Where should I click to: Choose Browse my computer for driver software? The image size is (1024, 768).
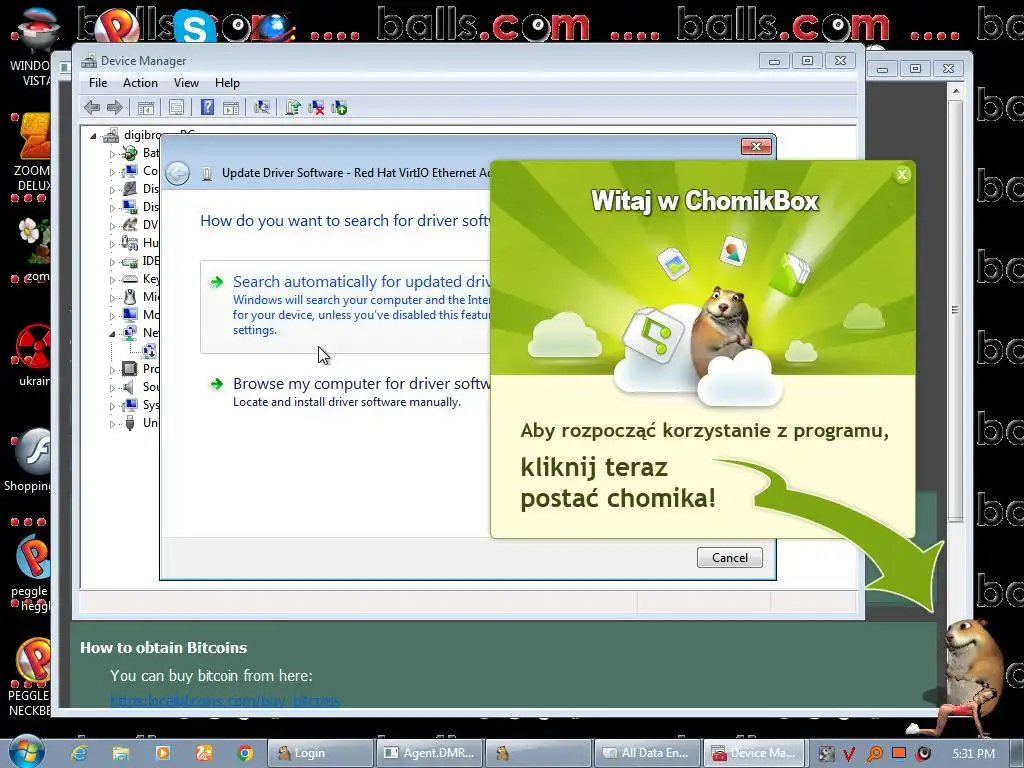(345, 391)
